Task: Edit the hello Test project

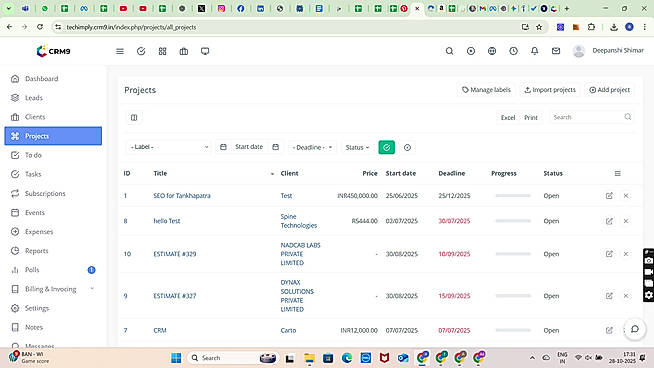Action: click(609, 221)
